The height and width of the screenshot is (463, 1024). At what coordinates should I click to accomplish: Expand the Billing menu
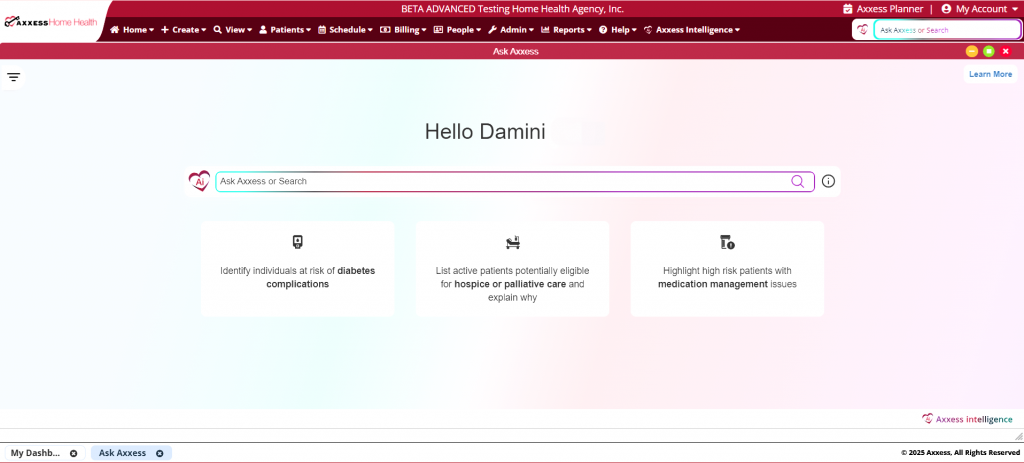[403, 29]
